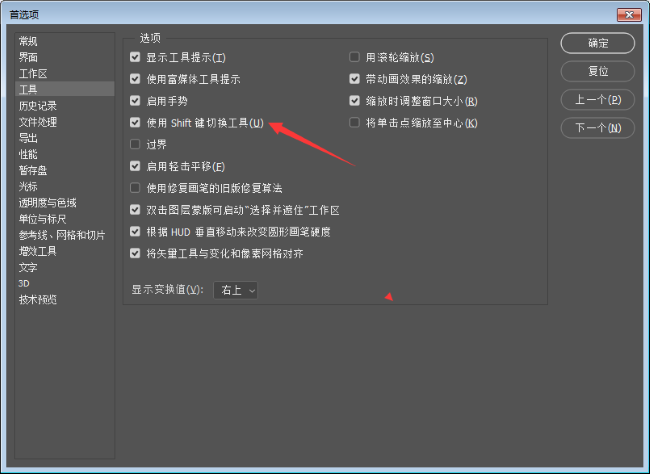Viewport: 650px width, 474px height.
Task: Select 常规 category in sidebar
Action: pyautogui.click(x=28, y=41)
